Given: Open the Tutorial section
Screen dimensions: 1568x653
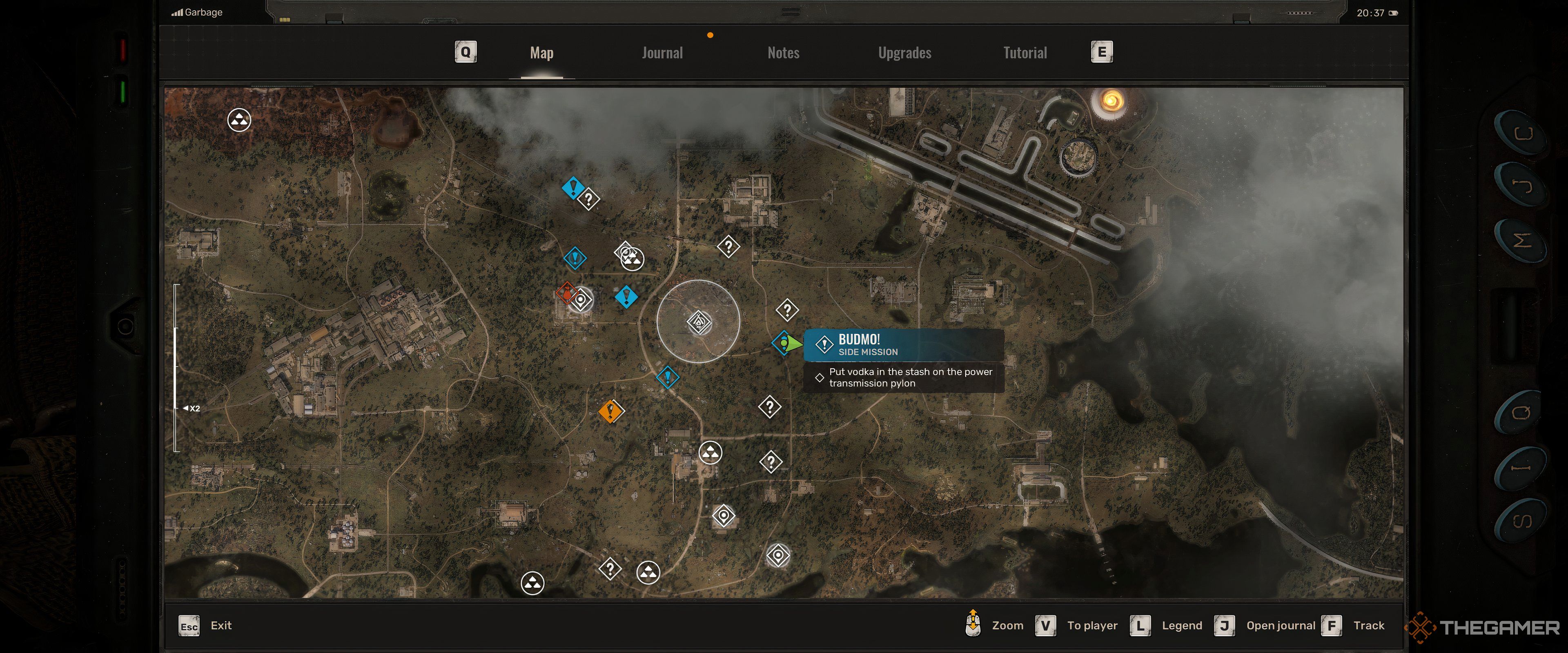Looking at the screenshot, I should pos(1024,52).
